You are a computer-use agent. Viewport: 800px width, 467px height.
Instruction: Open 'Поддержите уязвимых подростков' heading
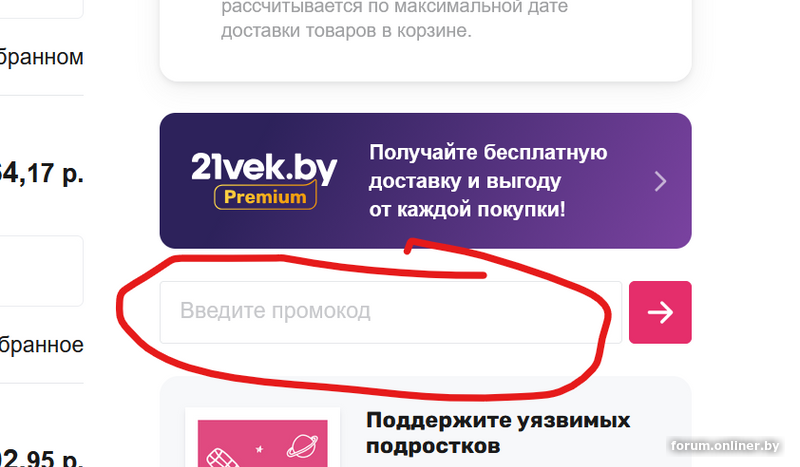[498, 433]
